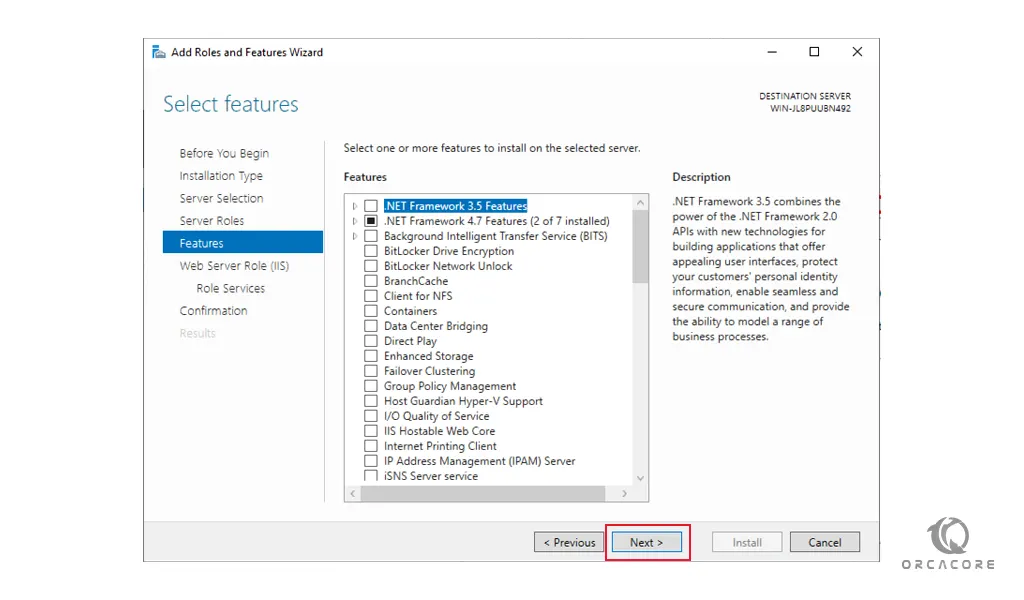
Task: Click the Previous button
Action: click(569, 542)
